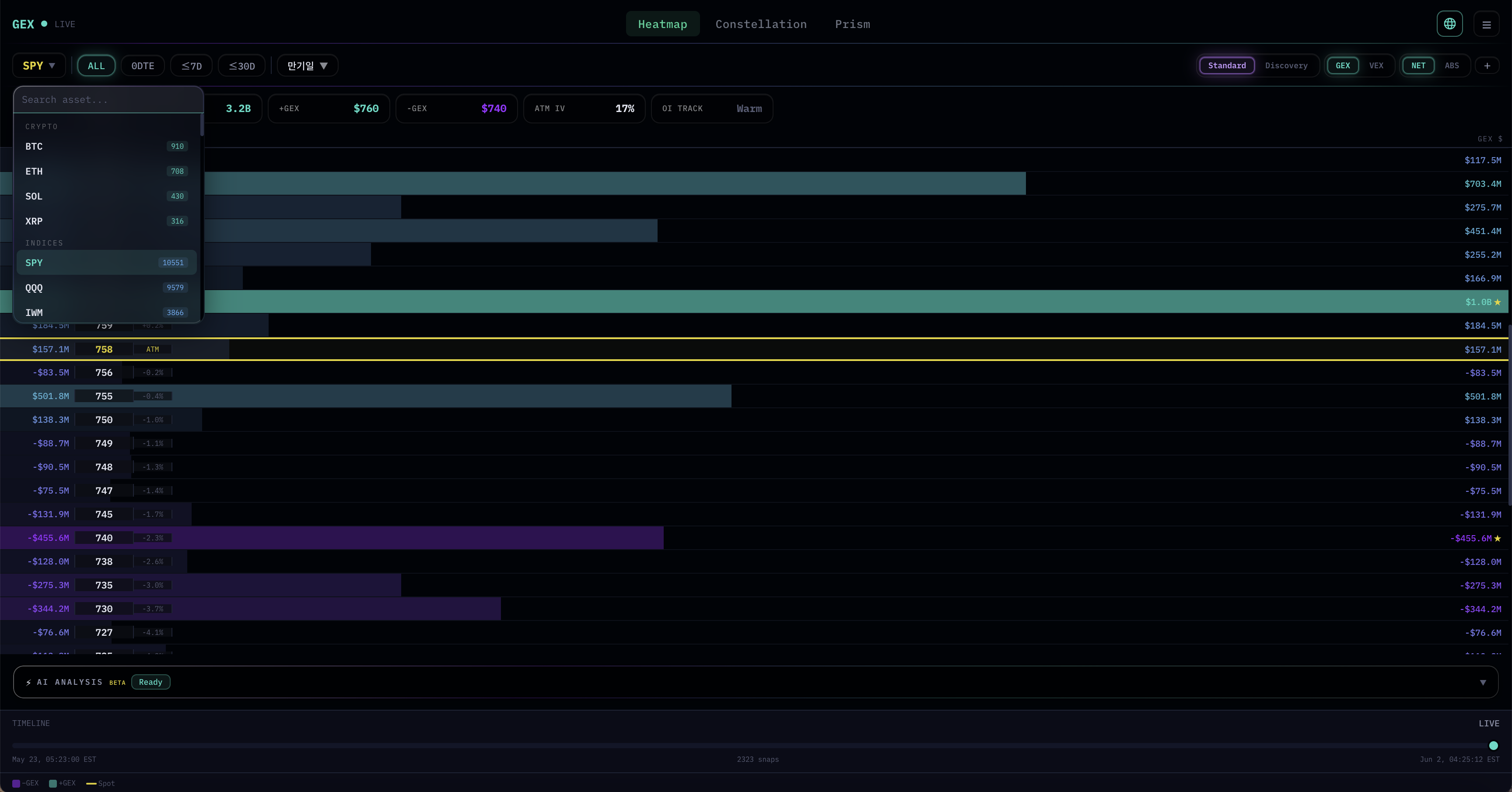Switch to ABS exposure mode

coord(1452,66)
